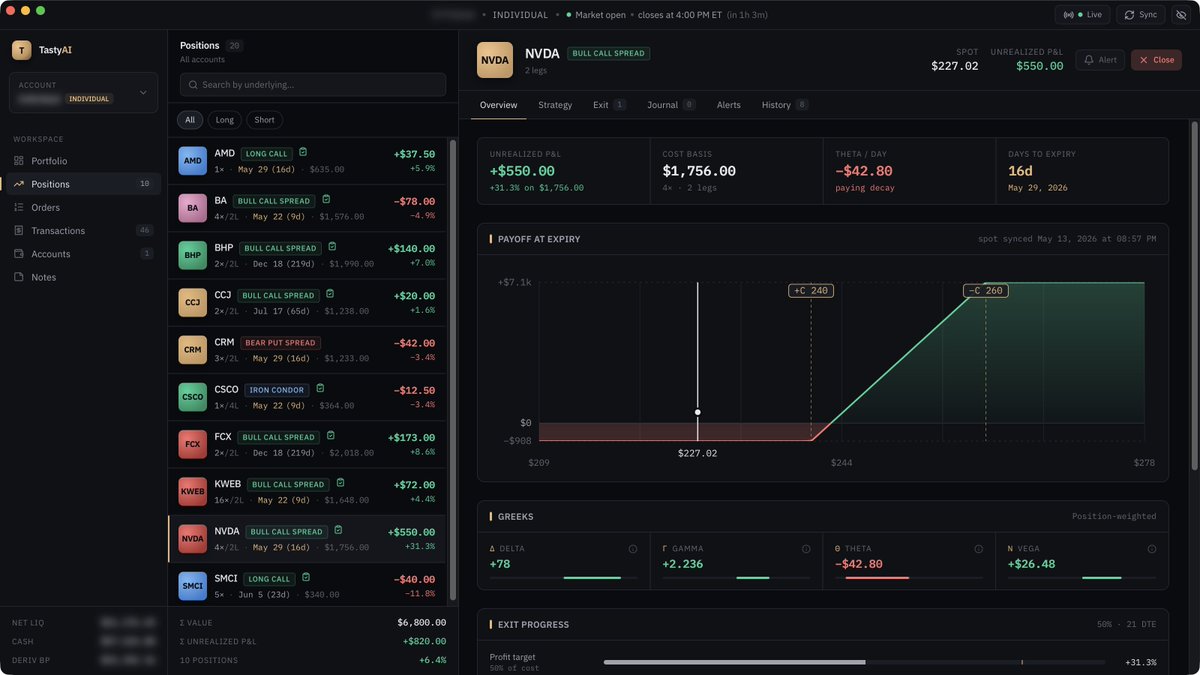Click the CSCO ticker badge
Image resolution: width=1200 pixels, height=675 pixels.
coord(193,397)
